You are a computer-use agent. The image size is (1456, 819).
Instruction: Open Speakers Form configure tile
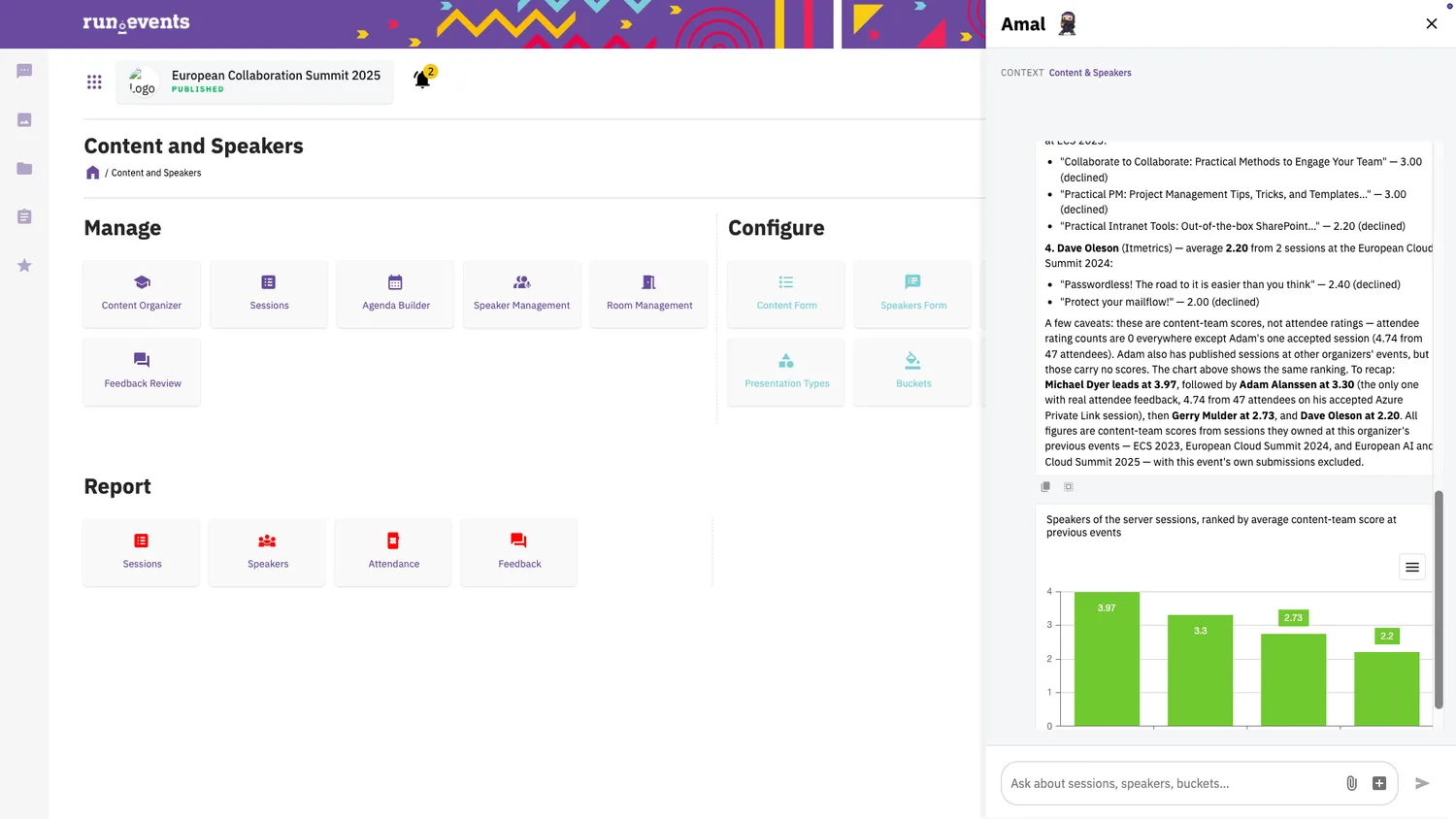coord(913,294)
